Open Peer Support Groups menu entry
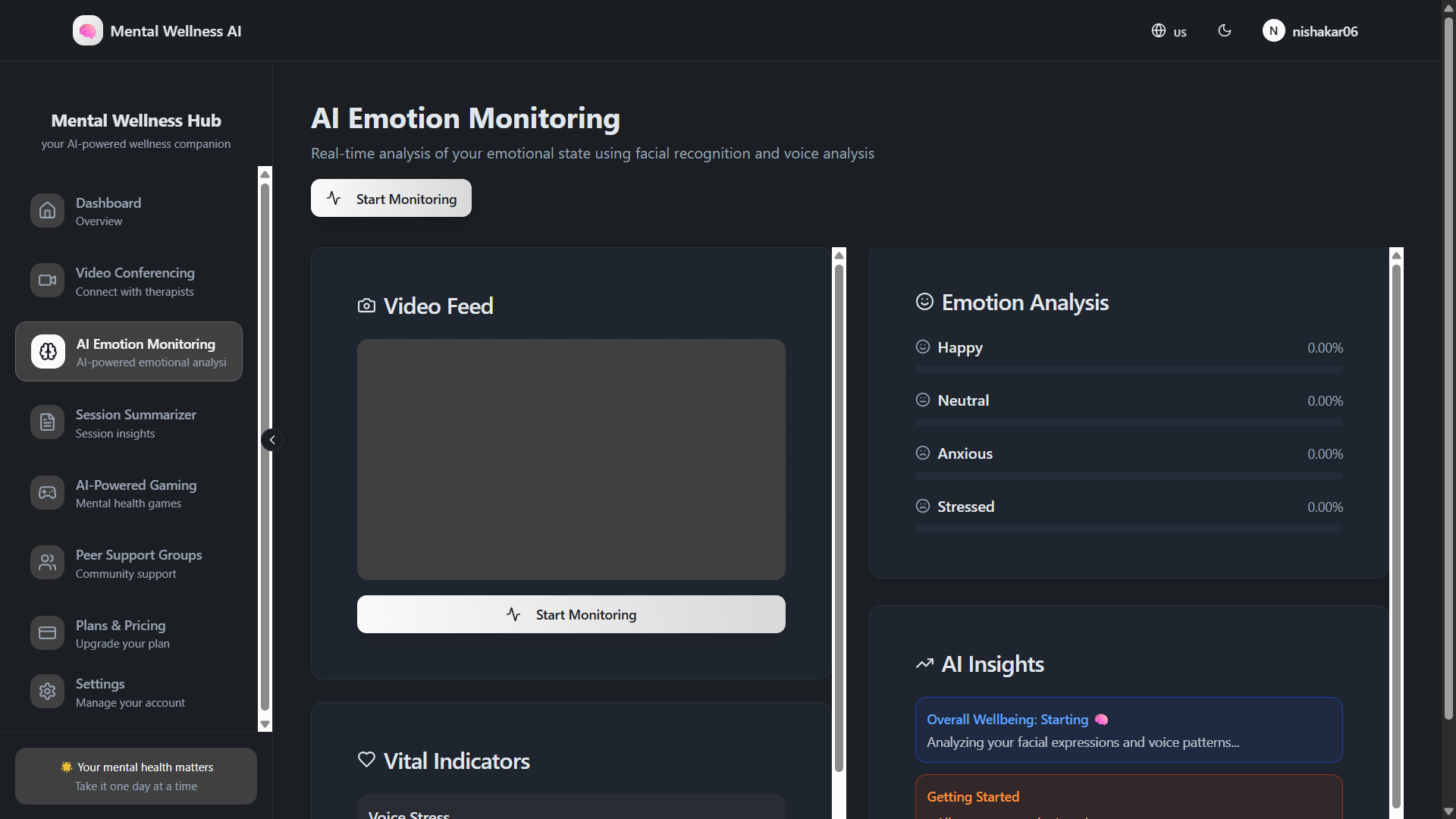Viewport: 1456px width, 819px height. [x=138, y=563]
